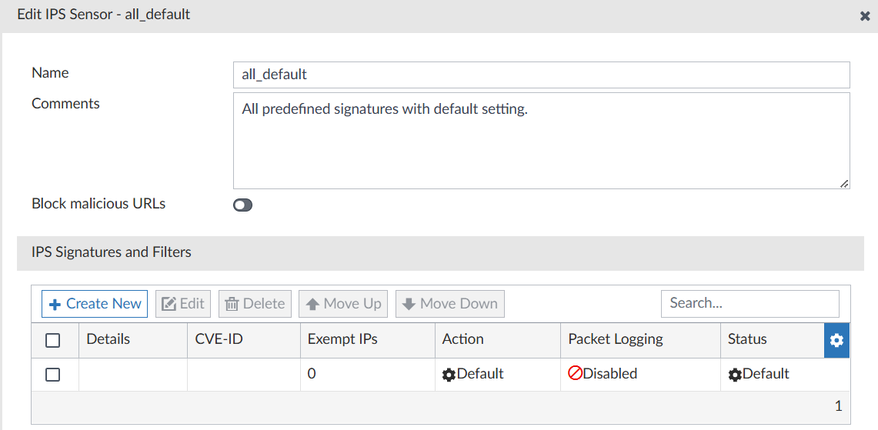Grab the Comments box resize handle
This screenshot has height=430, width=878.
(x=844, y=183)
